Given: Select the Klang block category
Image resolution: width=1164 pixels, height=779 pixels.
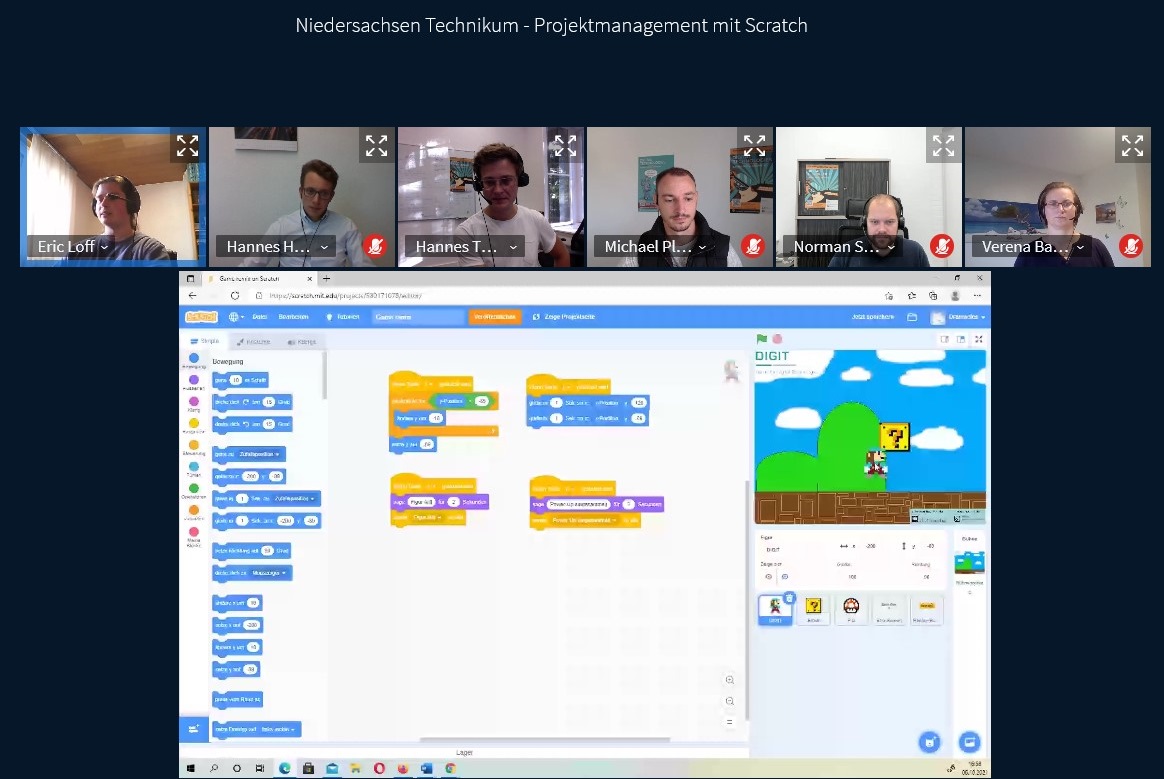Looking at the screenshot, I should 194,404.
